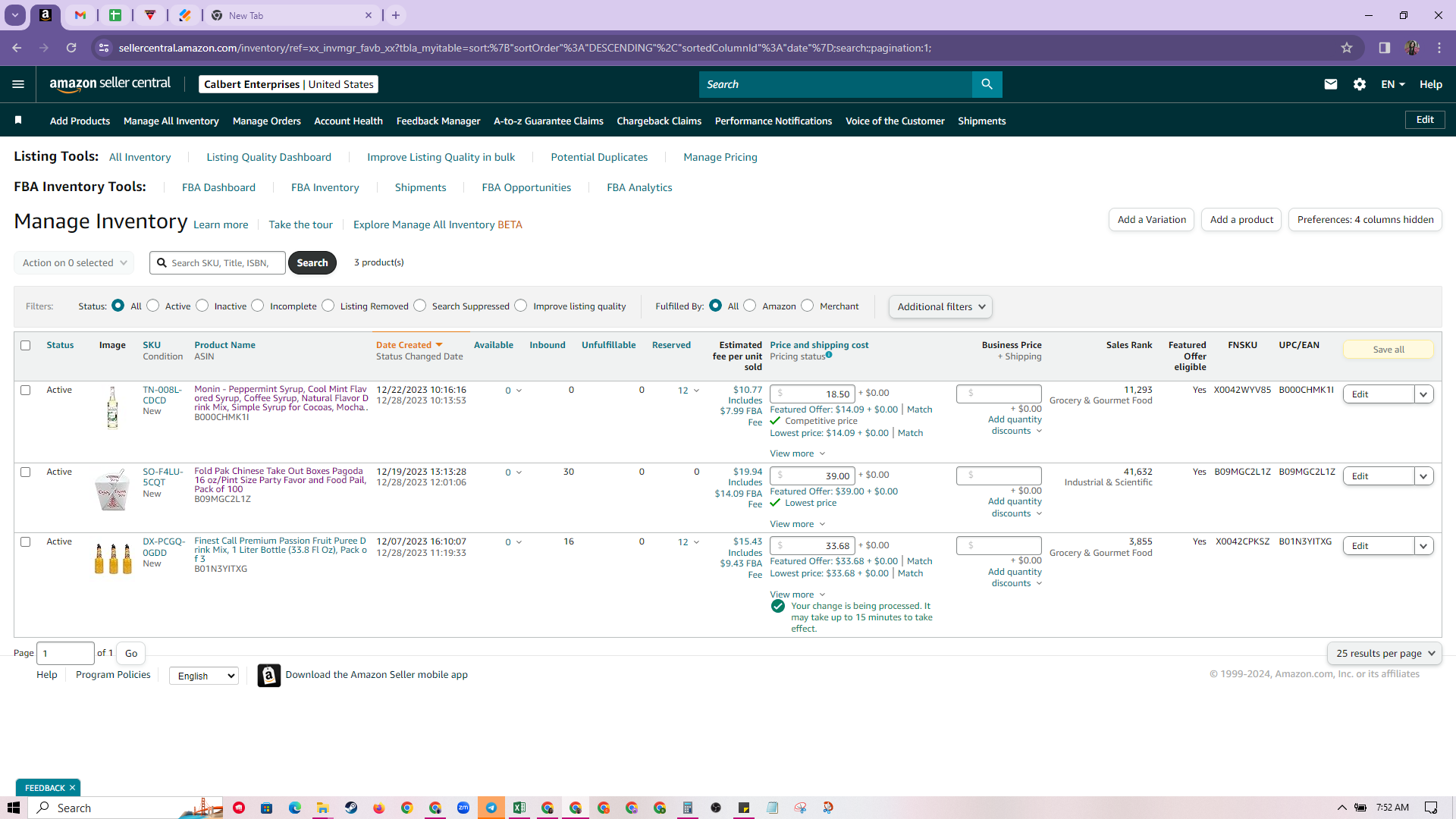Open Zoom from the taskbar
This screenshot has width=1456, height=819.
click(x=463, y=808)
